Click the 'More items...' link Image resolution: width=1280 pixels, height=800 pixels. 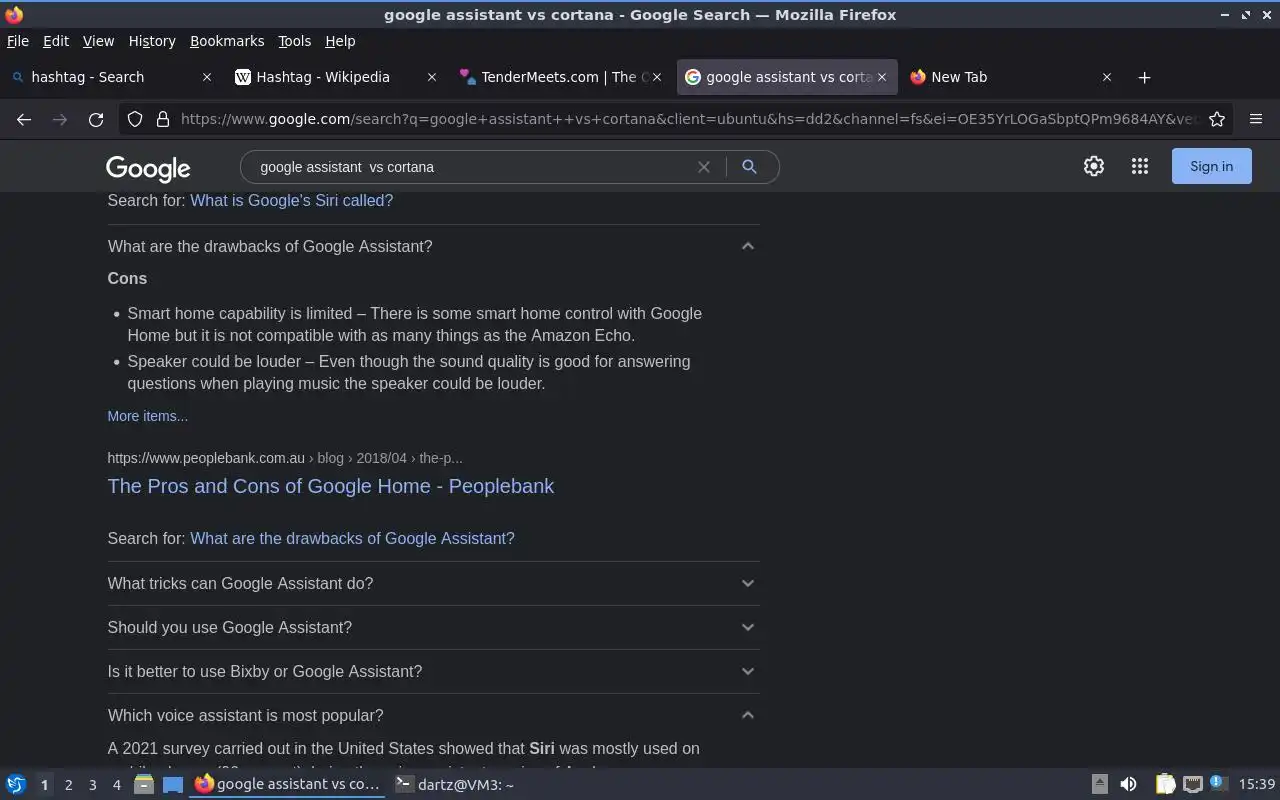tap(147, 416)
